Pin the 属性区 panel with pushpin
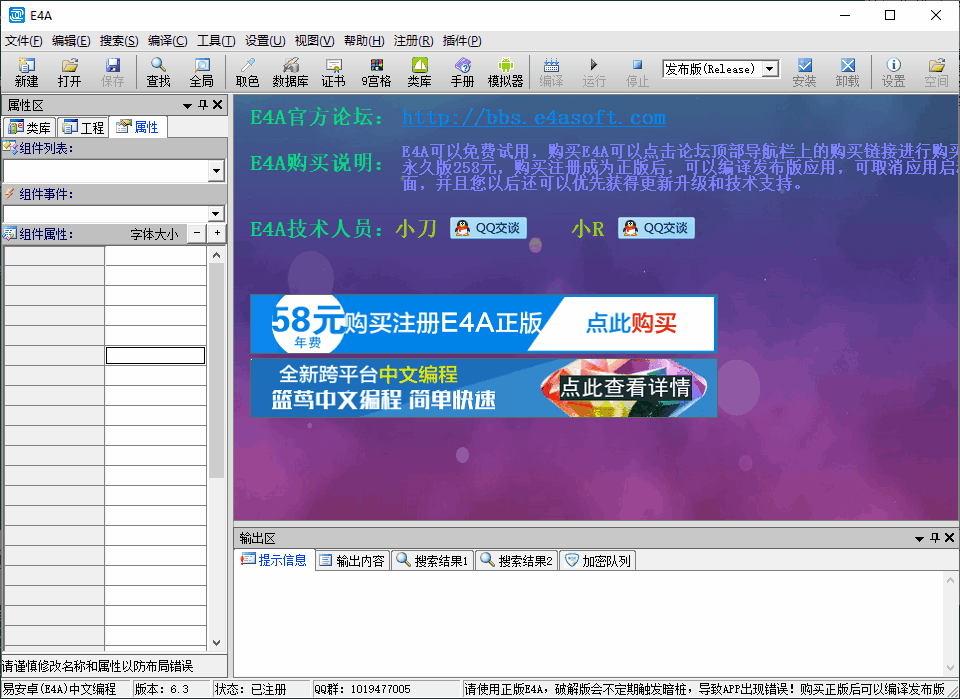The width and height of the screenshot is (960, 699). pyautogui.click(x=203, y=105)
